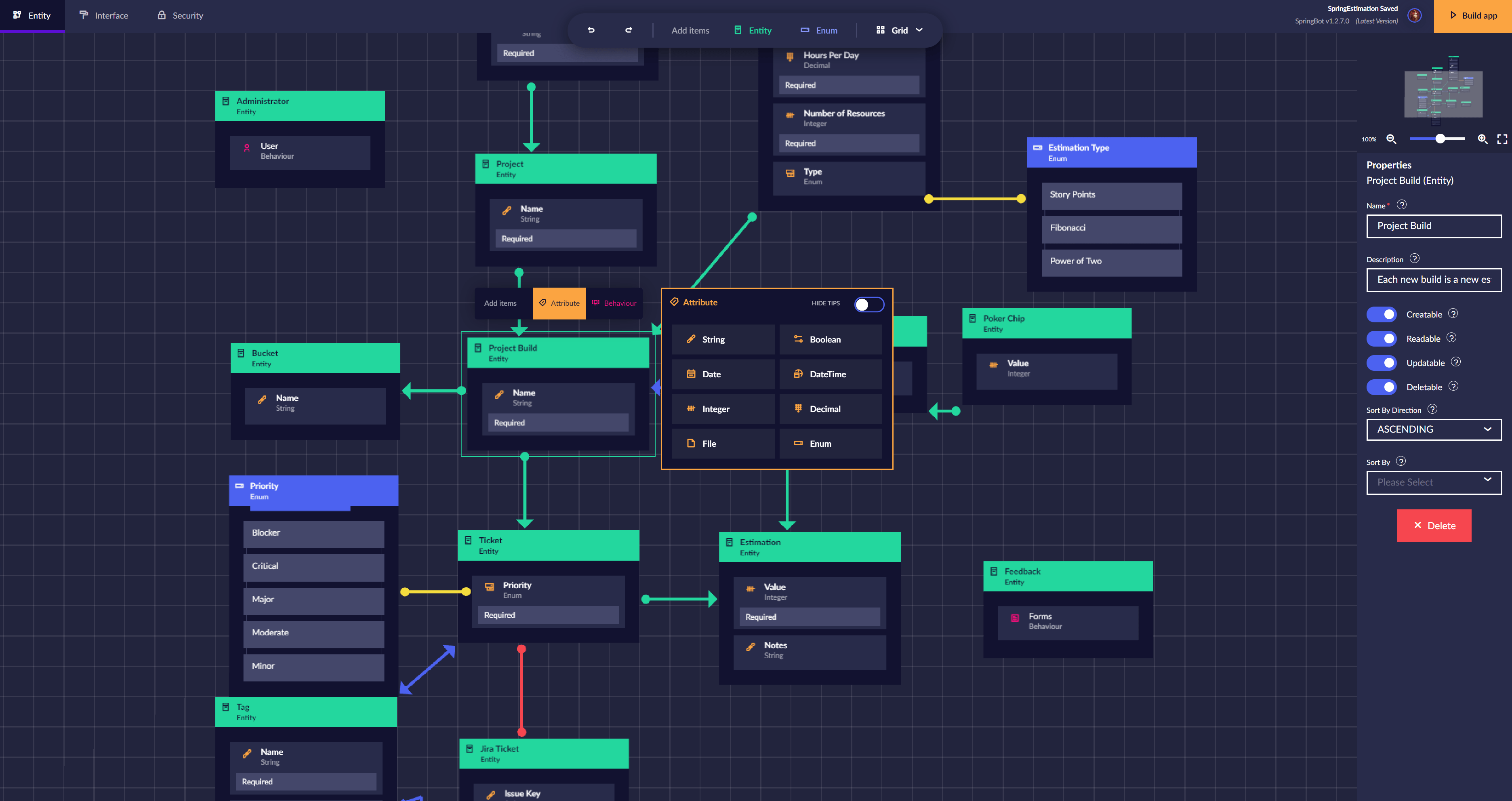Screen dimensions: 1512x801
Task: Select the Story Points enum value
Action: [x=1112, y=196]
